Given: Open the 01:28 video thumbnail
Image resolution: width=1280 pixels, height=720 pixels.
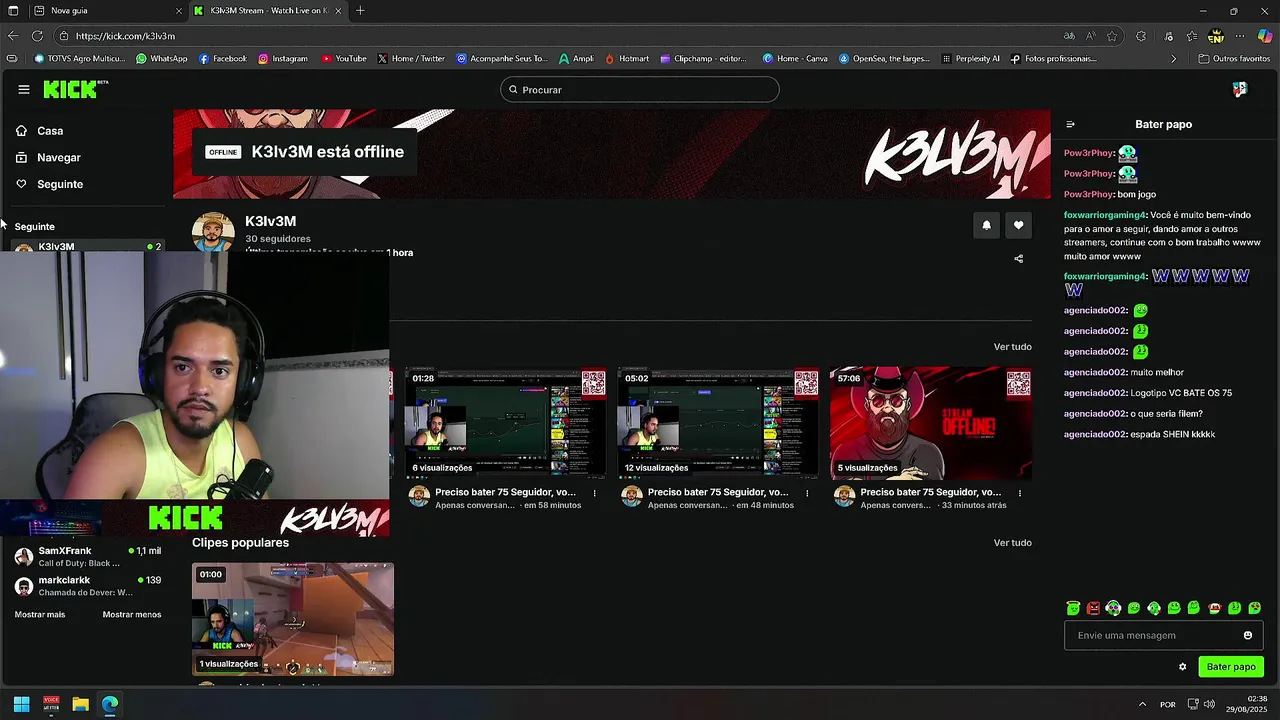Looking at the screenshot, I should coord(505,423).
